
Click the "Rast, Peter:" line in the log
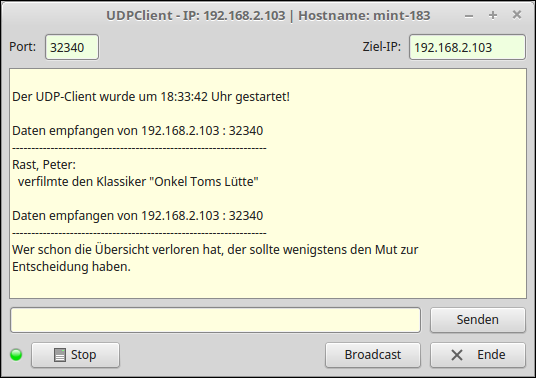click(x=44, y=165)
